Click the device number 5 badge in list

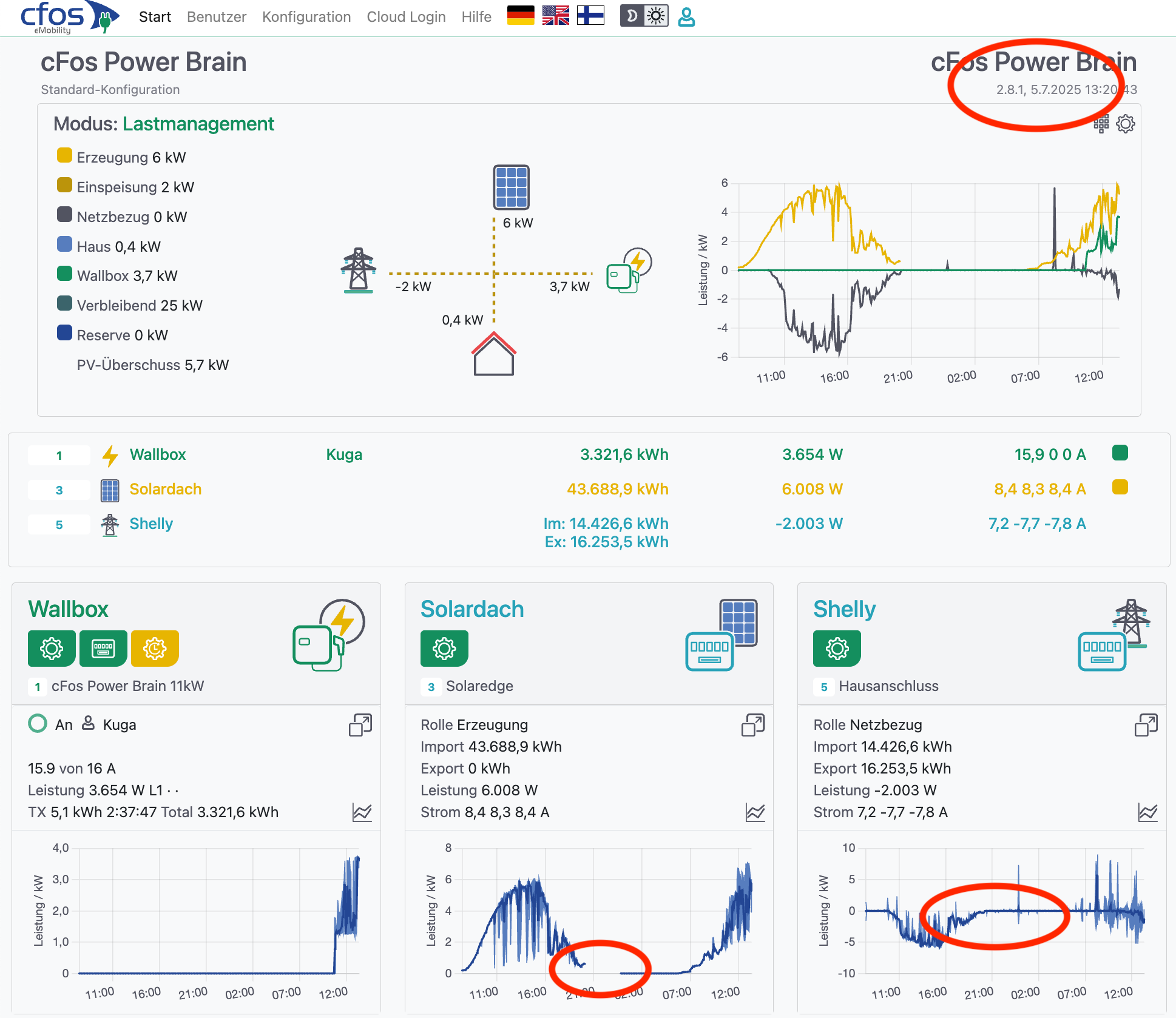(59, 525)
